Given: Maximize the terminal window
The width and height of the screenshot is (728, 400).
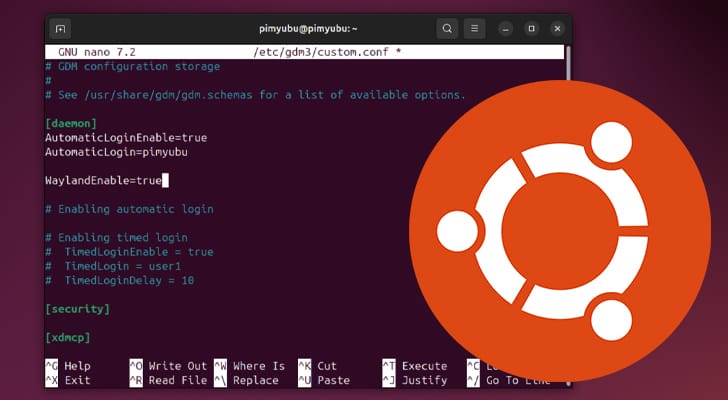Looking at the screenshot, I should 532,29.
